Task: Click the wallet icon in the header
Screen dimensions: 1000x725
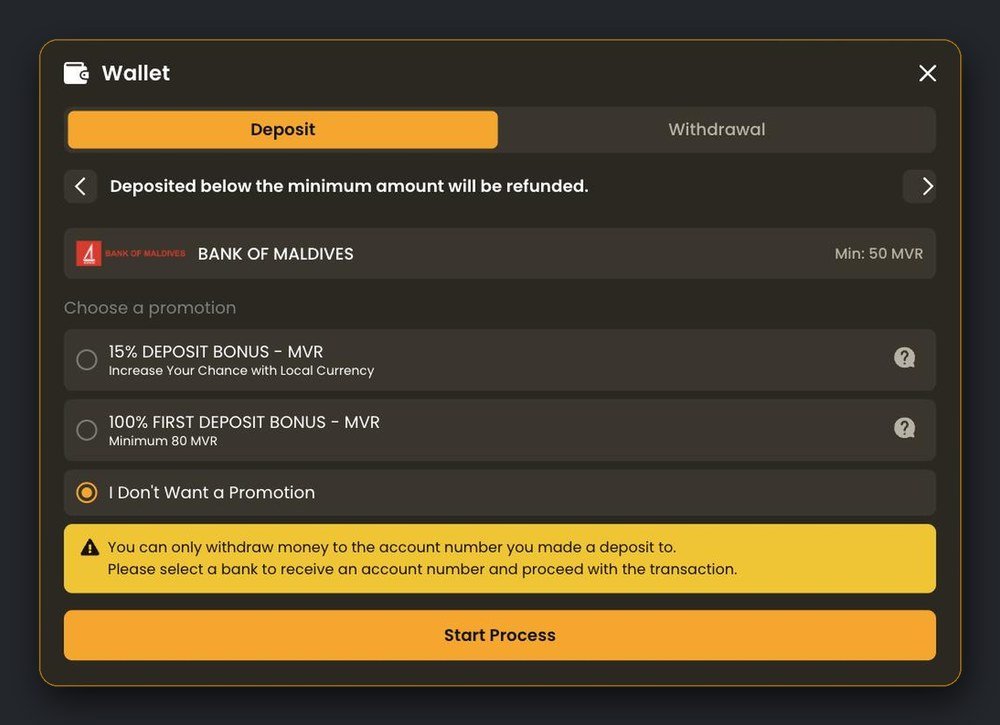Action: coord(76,73)
